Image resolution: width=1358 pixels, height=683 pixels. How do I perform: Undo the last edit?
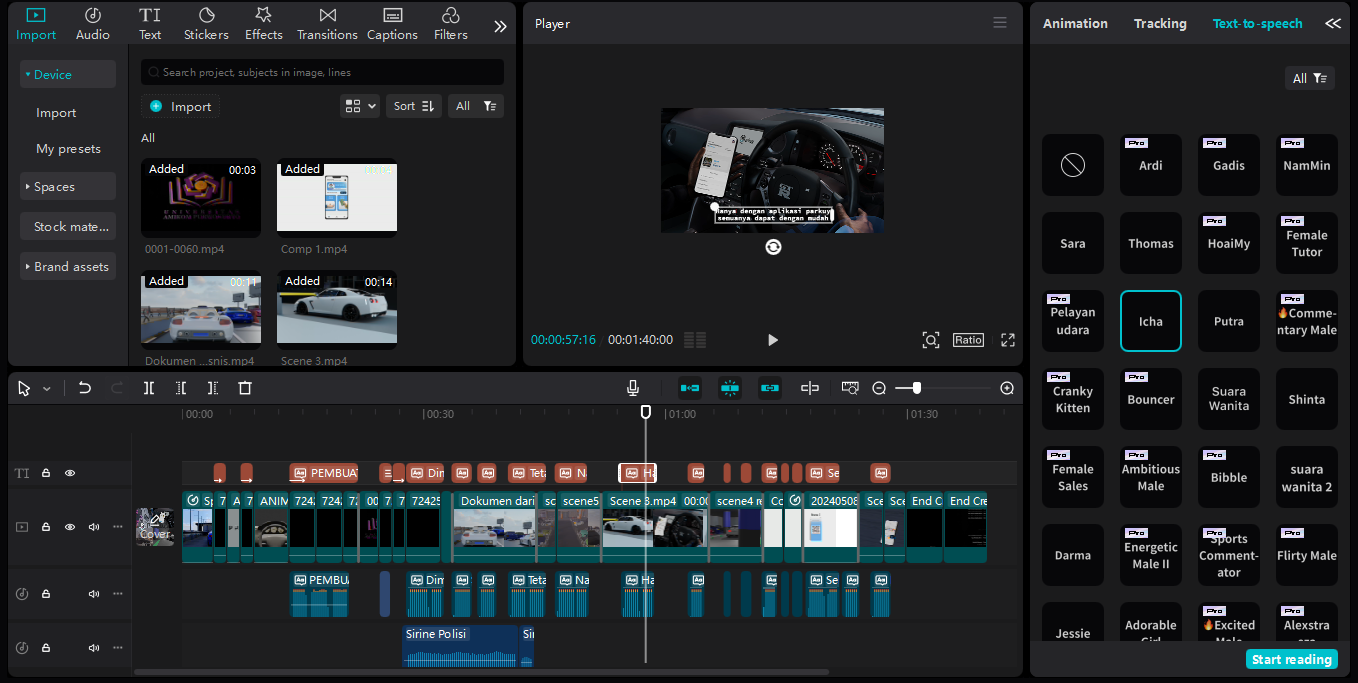[85, 388]
